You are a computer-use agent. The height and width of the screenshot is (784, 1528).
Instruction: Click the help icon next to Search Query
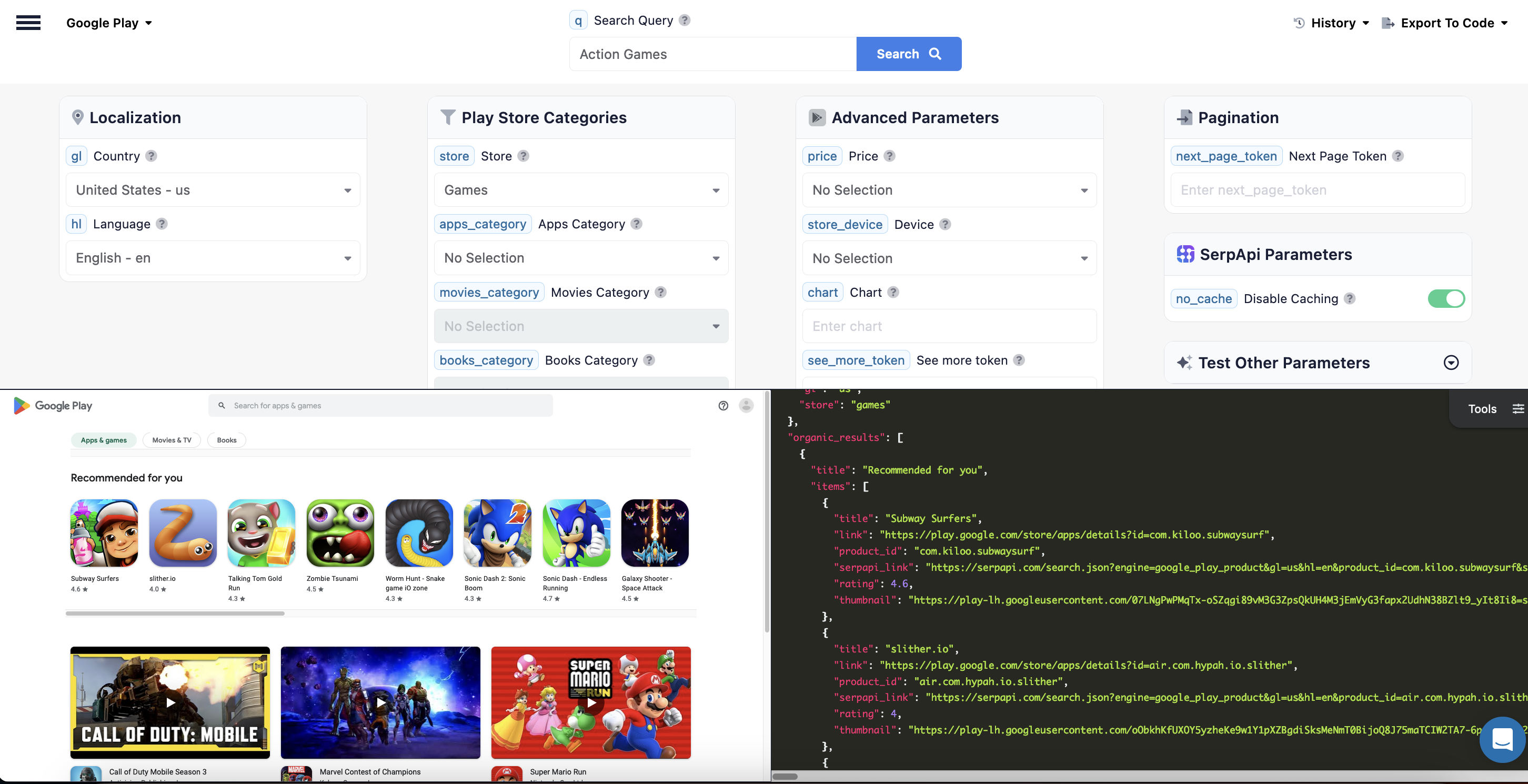pyautogui.click(x=684, y=19)
